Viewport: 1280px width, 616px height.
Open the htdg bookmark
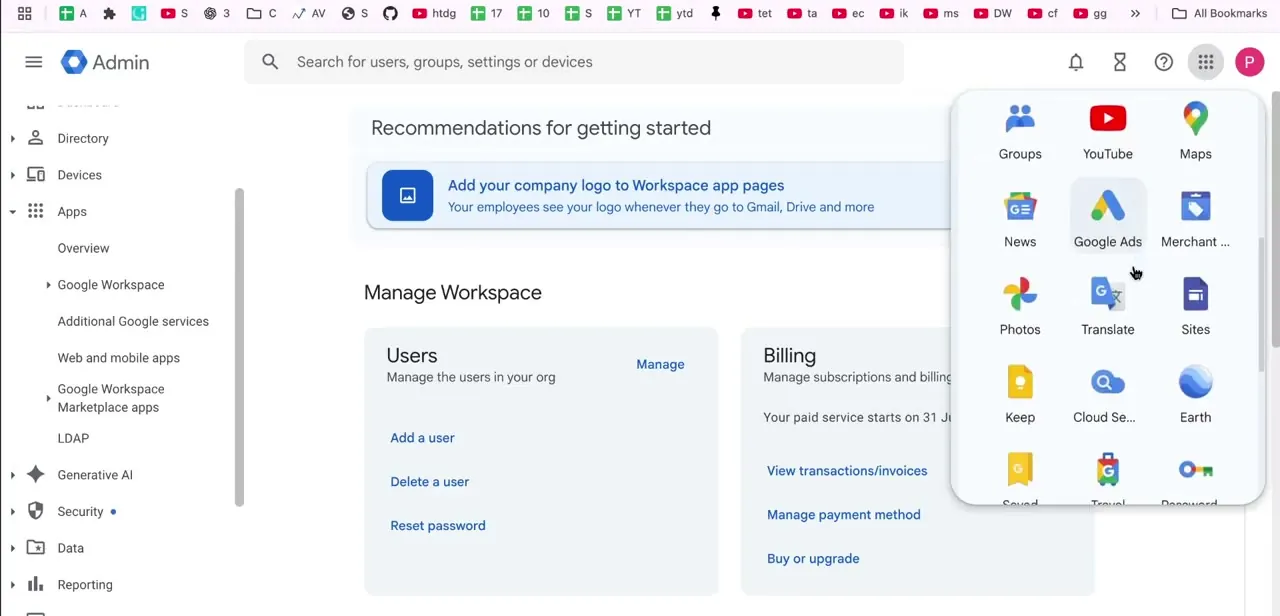(x=433, y=13)
